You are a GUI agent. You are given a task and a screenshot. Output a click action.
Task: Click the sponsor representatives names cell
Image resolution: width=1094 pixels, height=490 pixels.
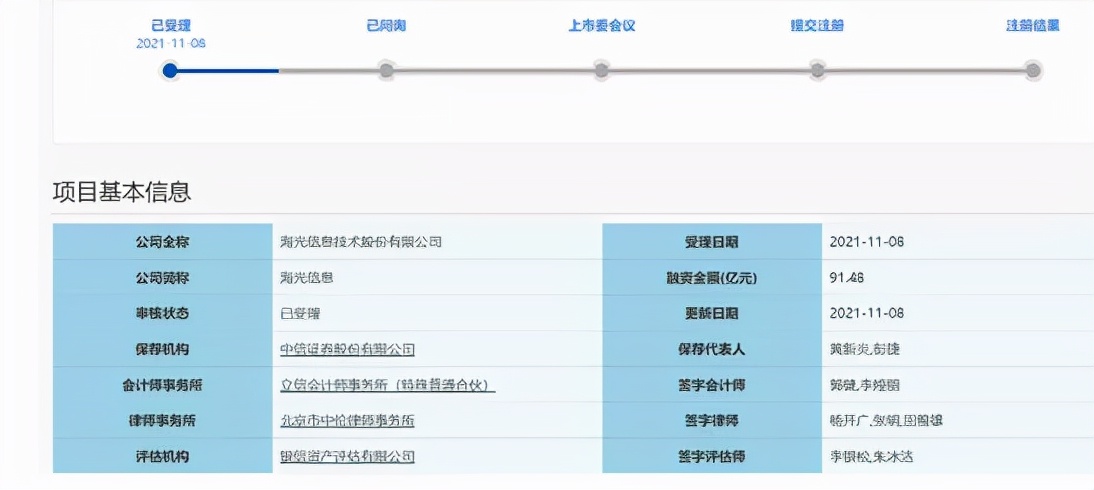coord(958,349)
